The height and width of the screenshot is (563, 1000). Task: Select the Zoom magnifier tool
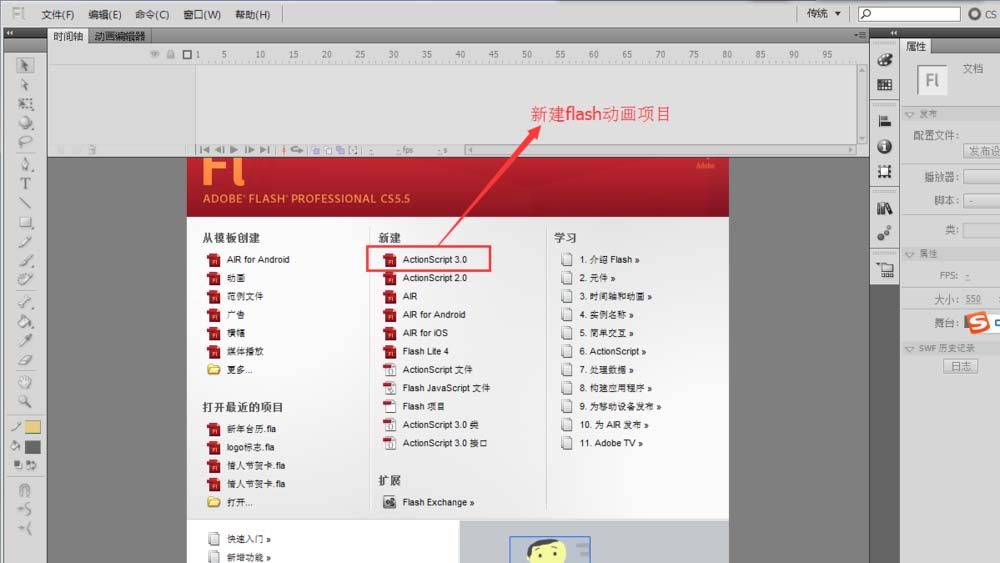pos(25,401)
